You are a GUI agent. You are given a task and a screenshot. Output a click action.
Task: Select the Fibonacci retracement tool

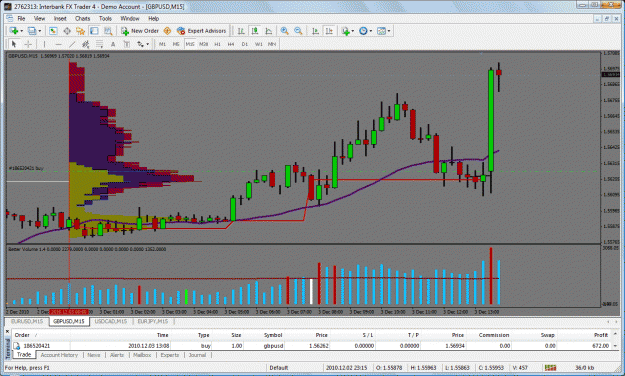tap(99, 44)
